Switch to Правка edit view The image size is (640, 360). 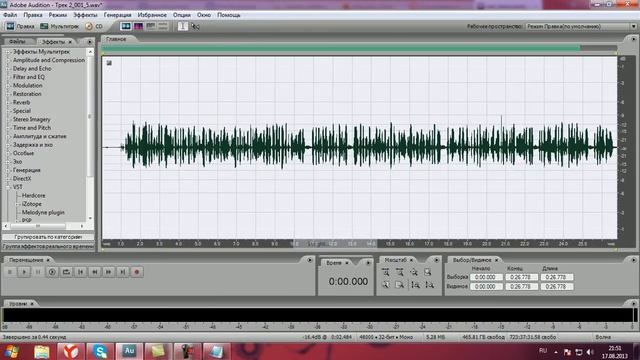(20, 26)
